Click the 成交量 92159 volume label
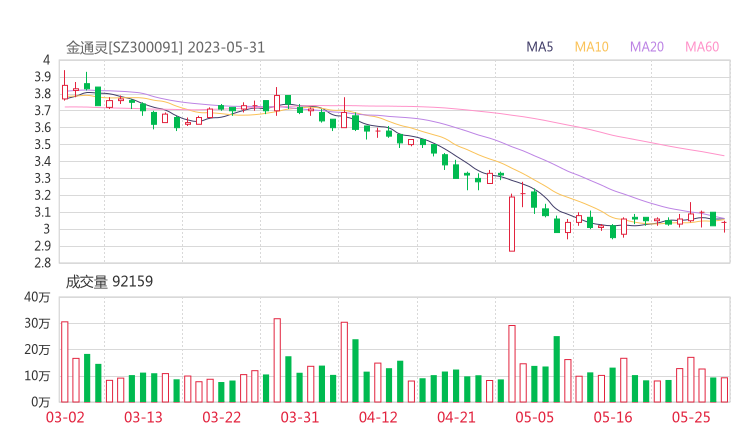Screen dimensions: 740x440 pyautogui.click(x=109, y=282)
